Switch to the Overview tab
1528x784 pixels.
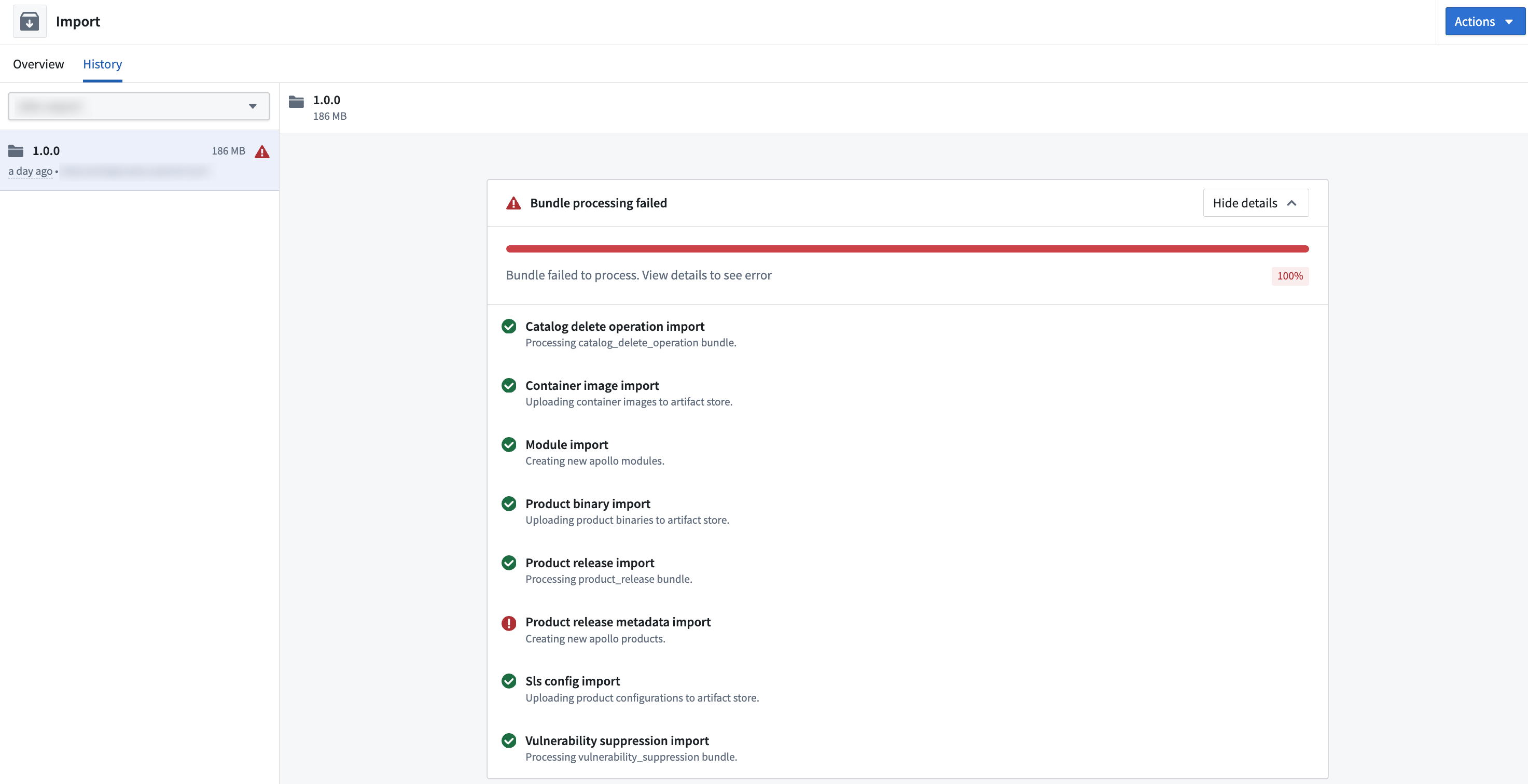[38, 64]
